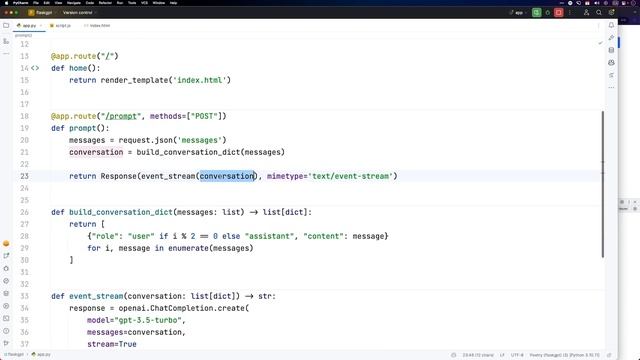Click the "/prompt" route link on line 18
The height and width of the screenshot is (360, 640).
click(x=121, y=116)
